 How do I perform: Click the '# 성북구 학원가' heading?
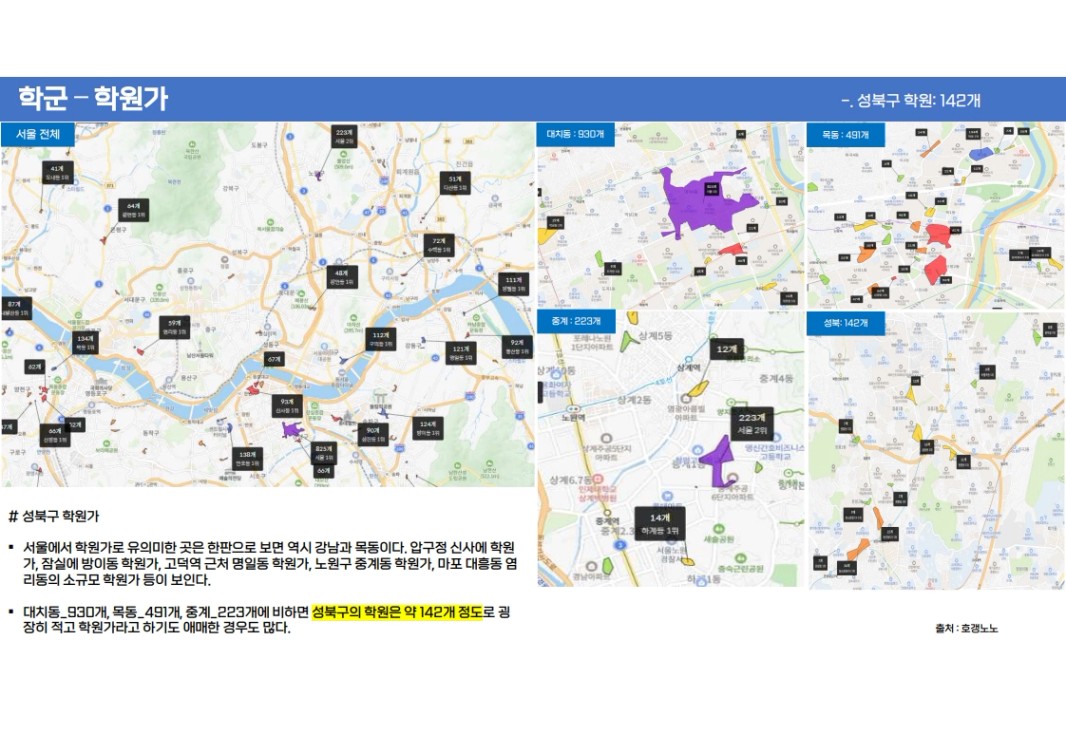(x=54, y=516)
